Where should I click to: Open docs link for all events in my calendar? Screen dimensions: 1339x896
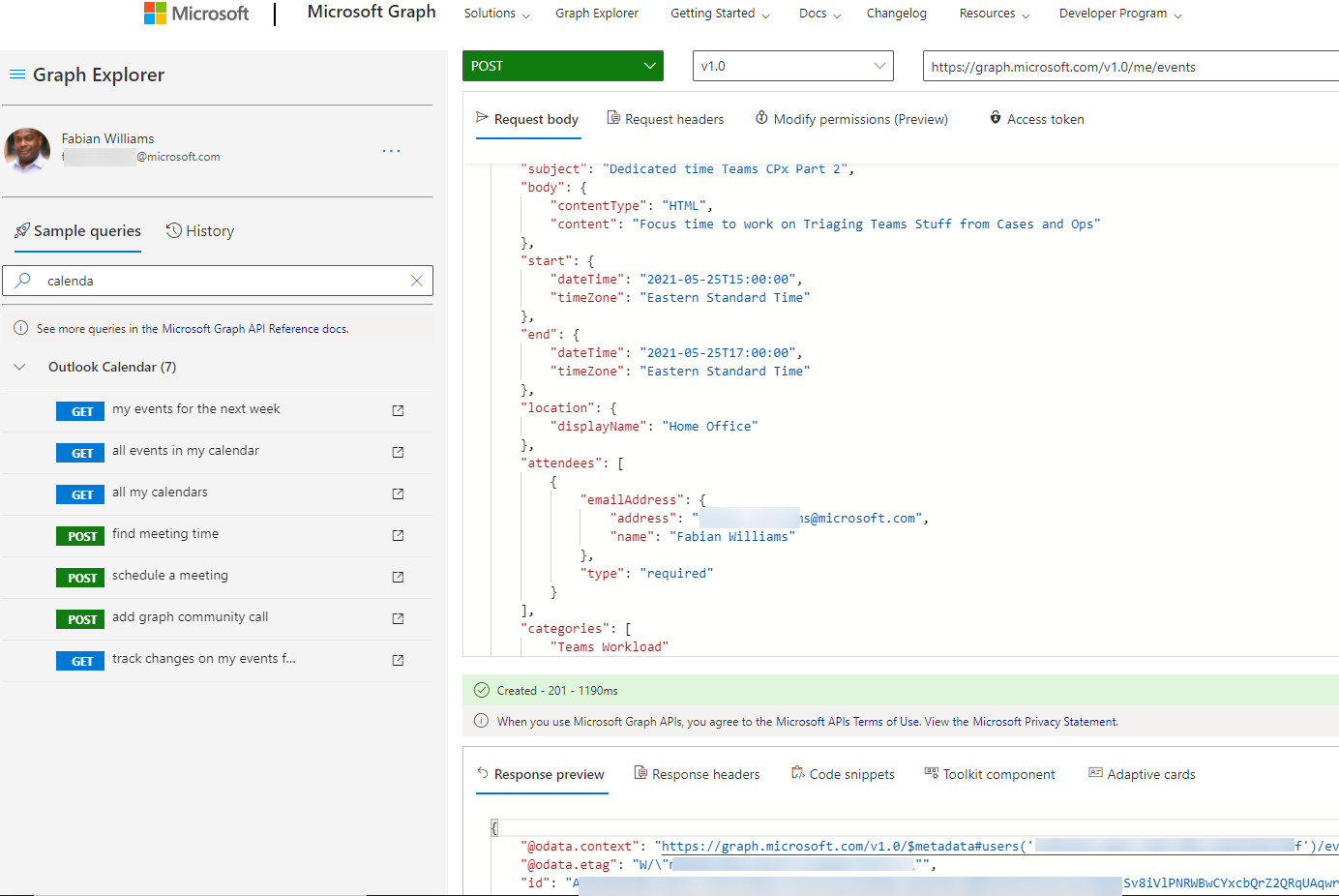coord(398,452)
